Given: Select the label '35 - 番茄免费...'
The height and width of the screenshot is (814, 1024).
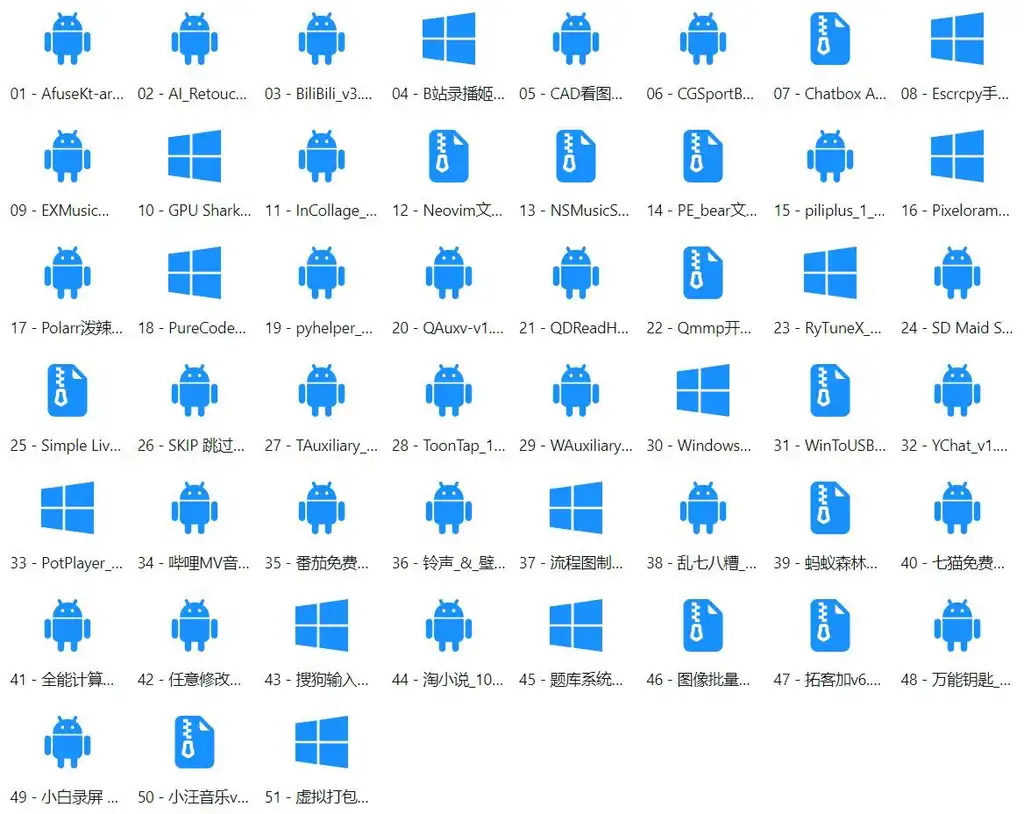Looking at the screenshot, I should (x=317, y=563).
